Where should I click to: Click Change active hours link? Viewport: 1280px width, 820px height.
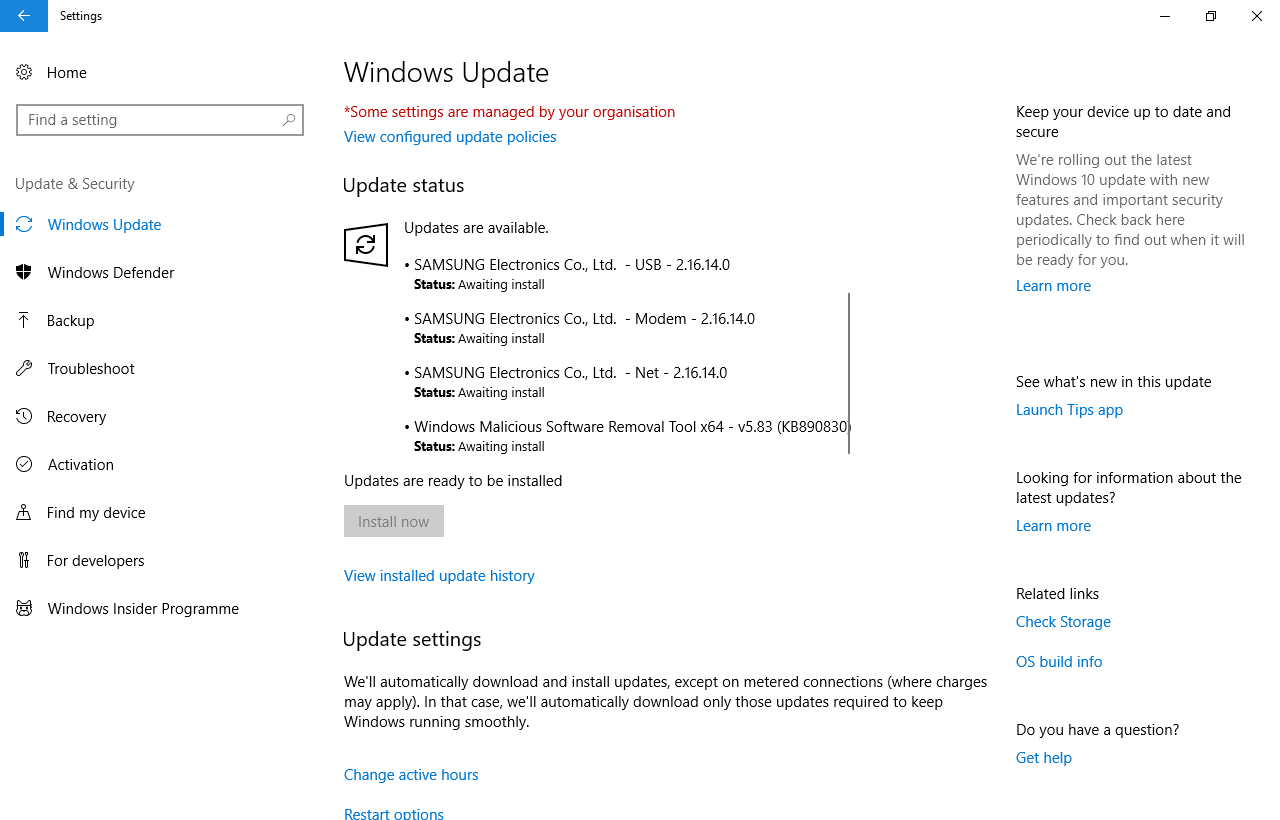coord(411,775)
